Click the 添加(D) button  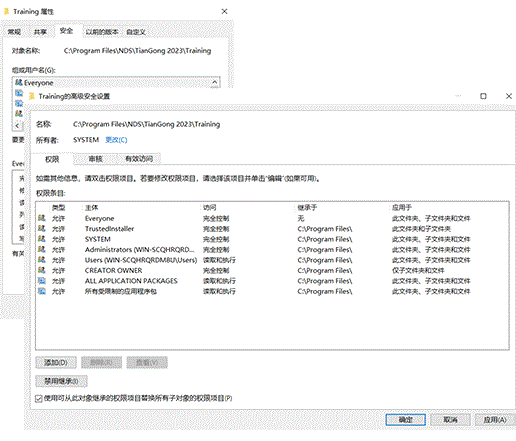[56, 363]
